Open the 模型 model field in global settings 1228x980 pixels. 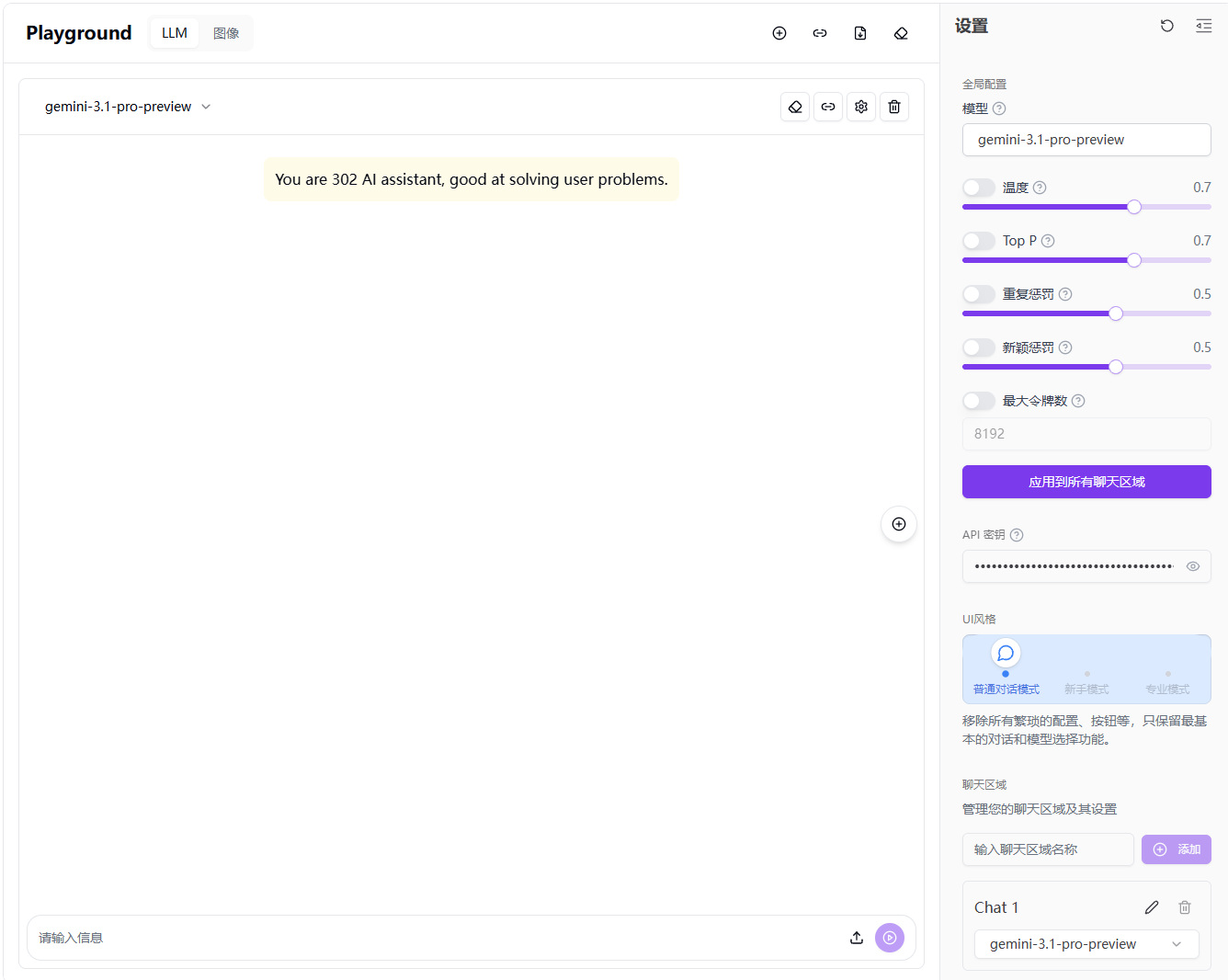(1086, 140)
